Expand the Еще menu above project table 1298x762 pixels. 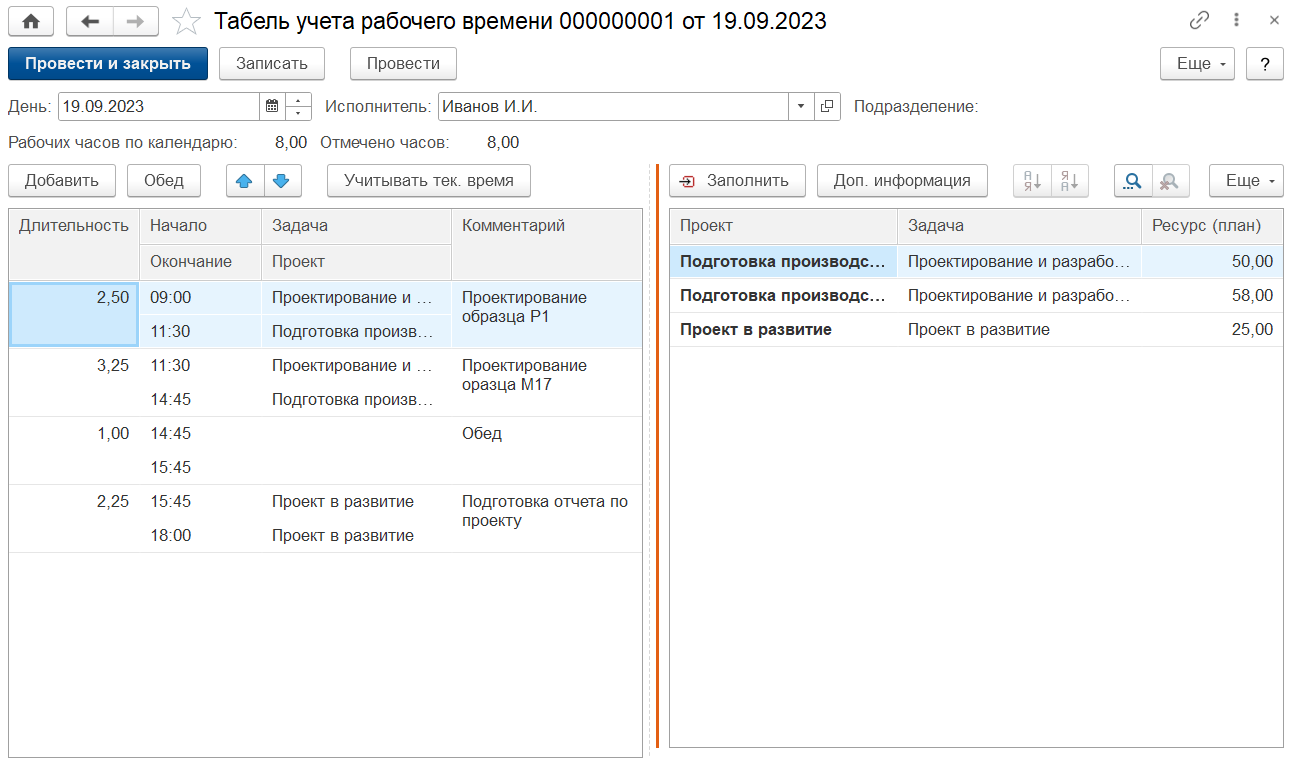click(x=1246, y=181)
